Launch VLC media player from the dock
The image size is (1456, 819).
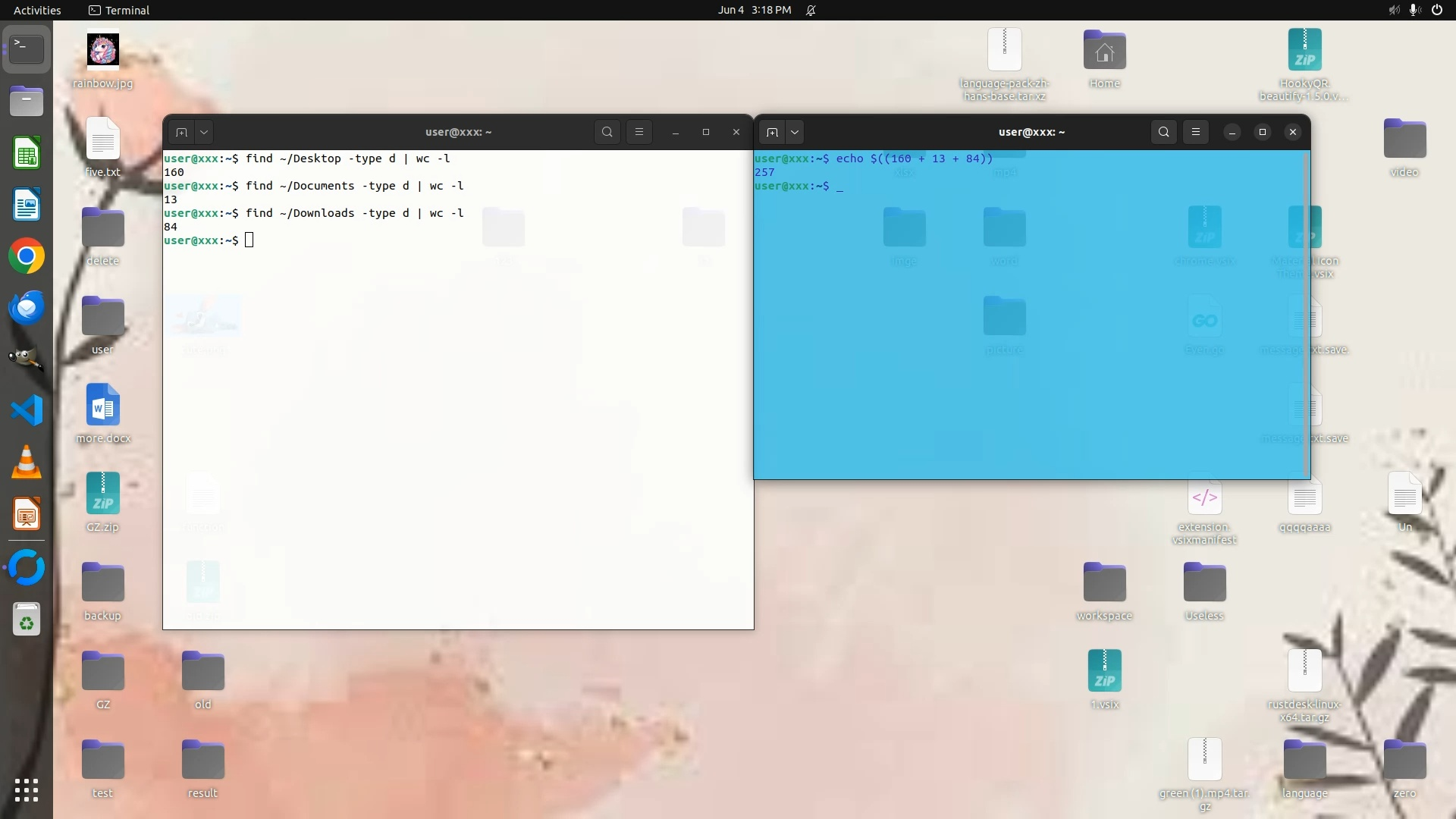pos(27,462)
